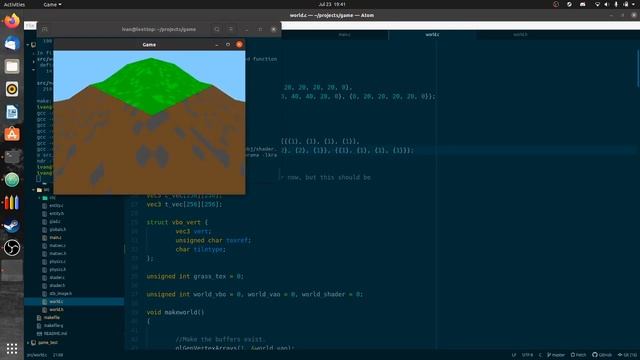Place cursor on 'void makeworld()' line

[175, 312]
